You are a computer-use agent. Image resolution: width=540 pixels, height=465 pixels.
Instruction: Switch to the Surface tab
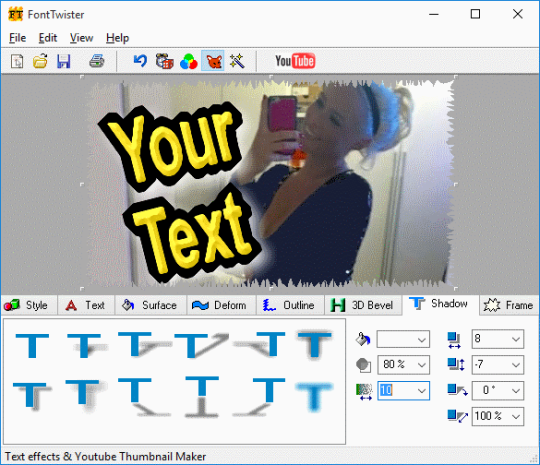click(150, 305)
